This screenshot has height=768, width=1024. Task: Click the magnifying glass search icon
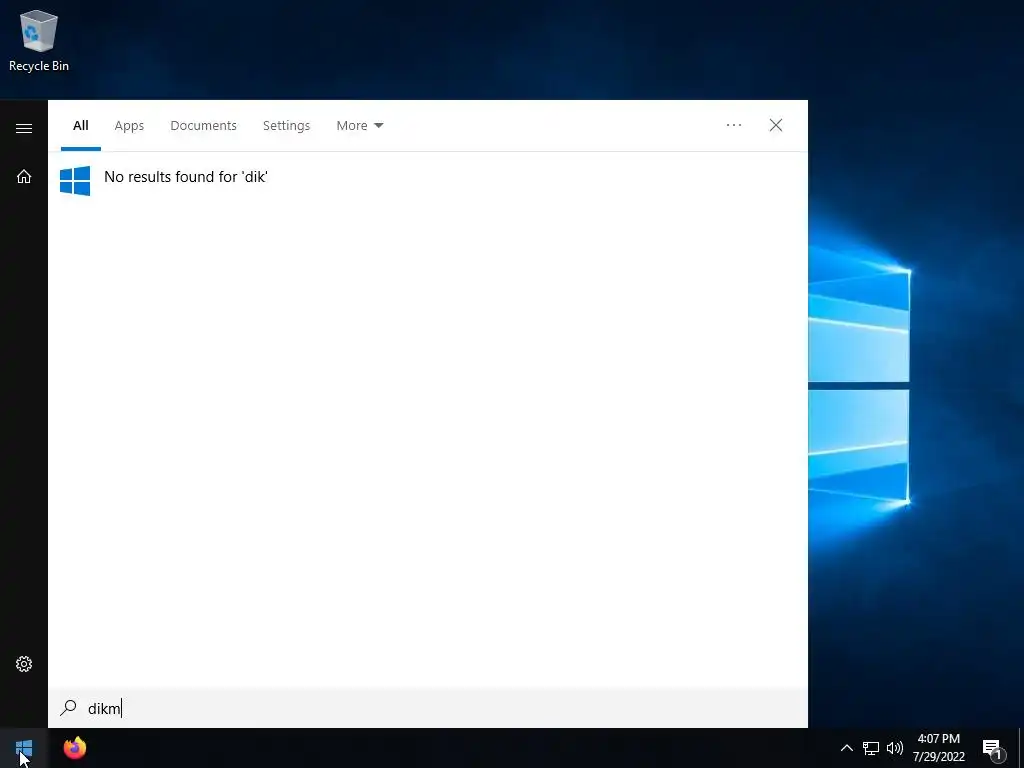[x=69, y=708]
